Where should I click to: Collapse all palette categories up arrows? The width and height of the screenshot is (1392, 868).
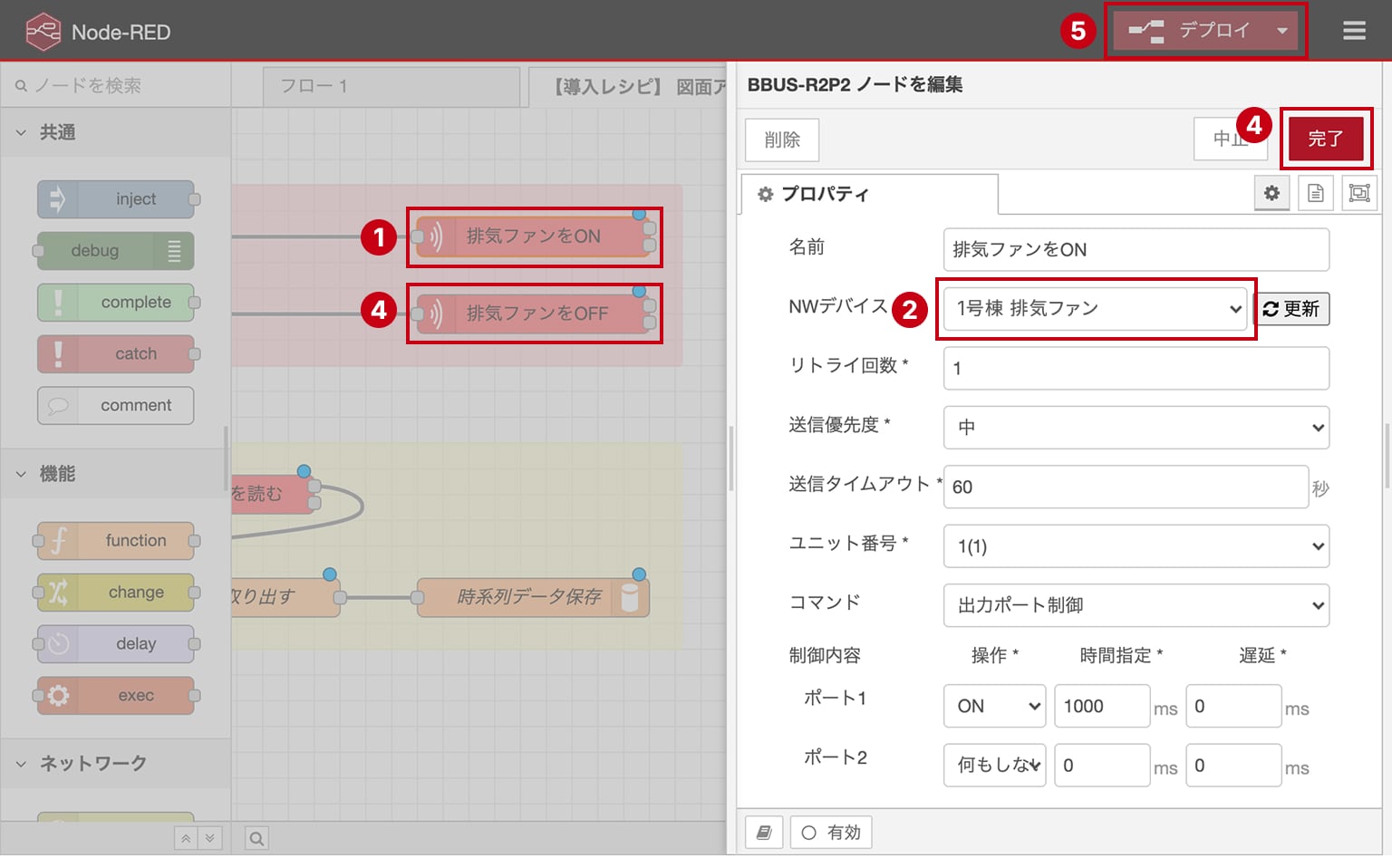pyautogui.click(x=186, y=838)
